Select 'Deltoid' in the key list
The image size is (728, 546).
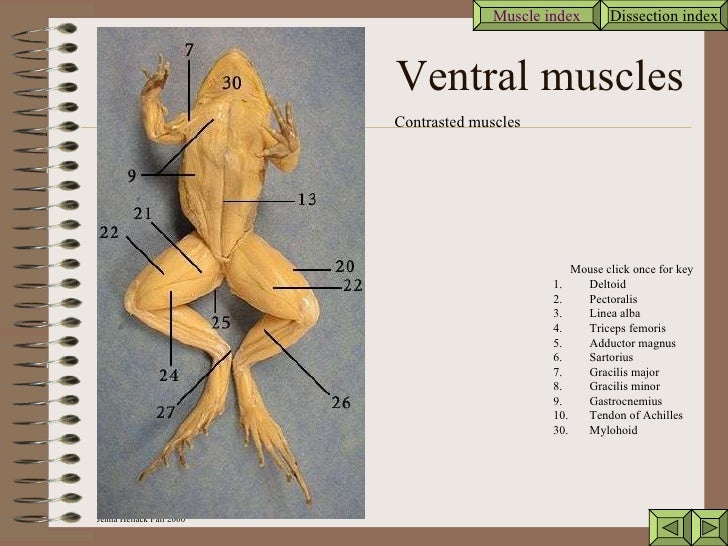[608, 284]
